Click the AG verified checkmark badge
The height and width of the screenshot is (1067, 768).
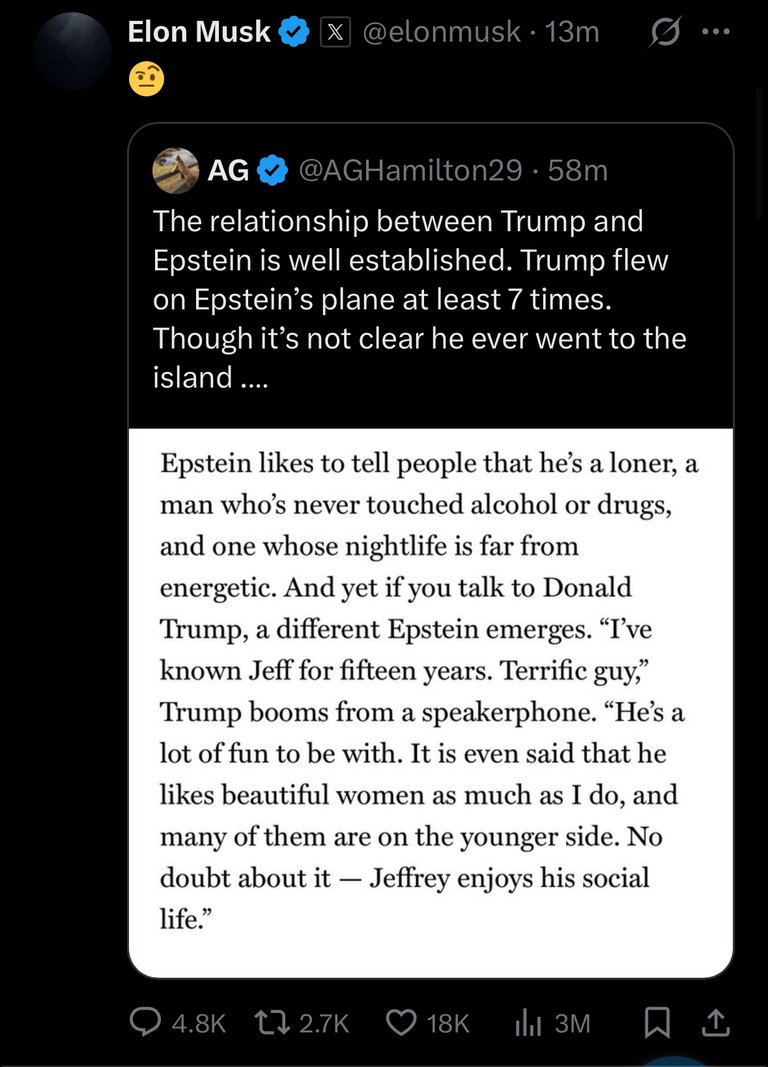(272, 170)
